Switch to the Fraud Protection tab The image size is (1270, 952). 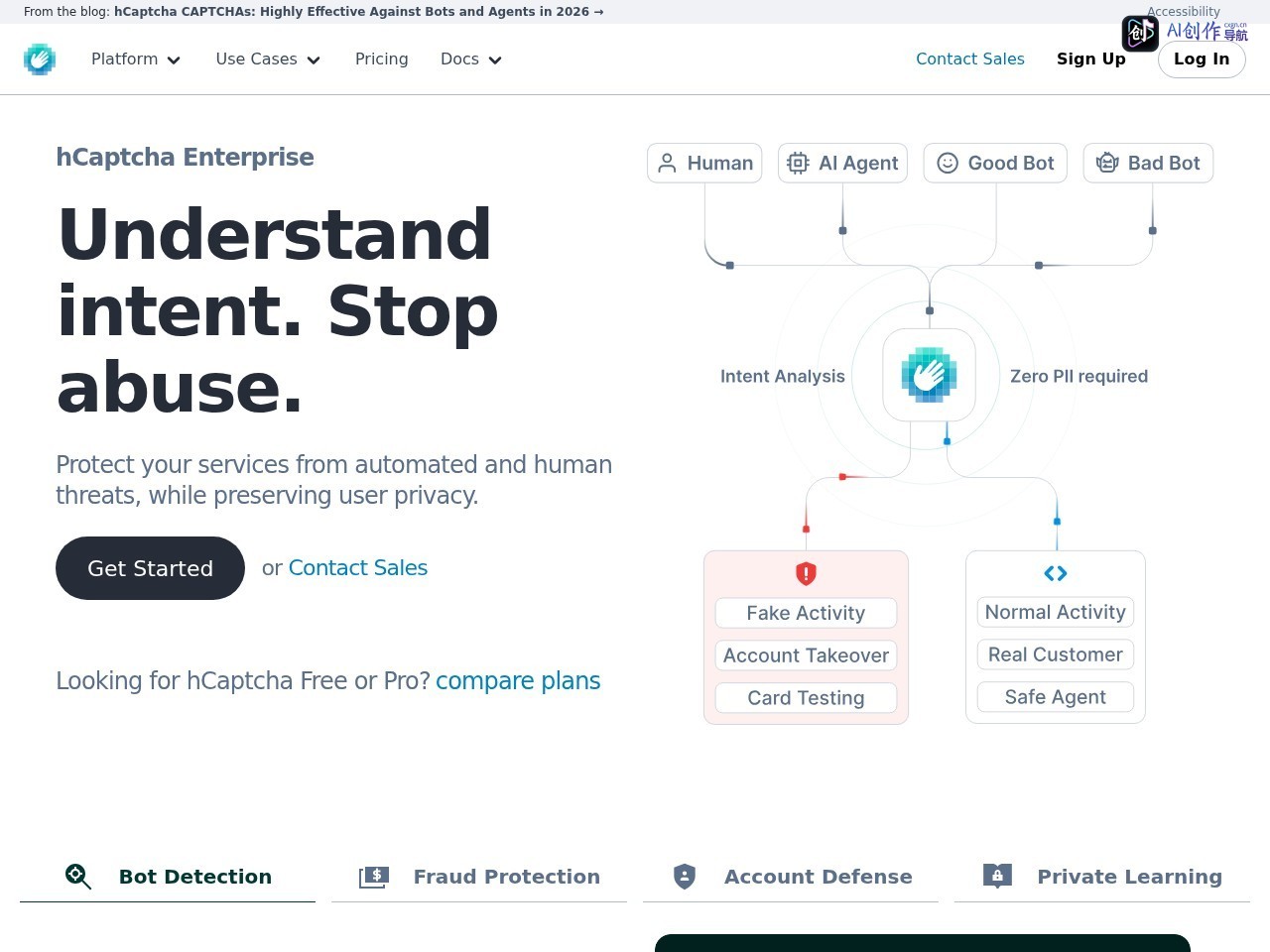click(479, 877)
